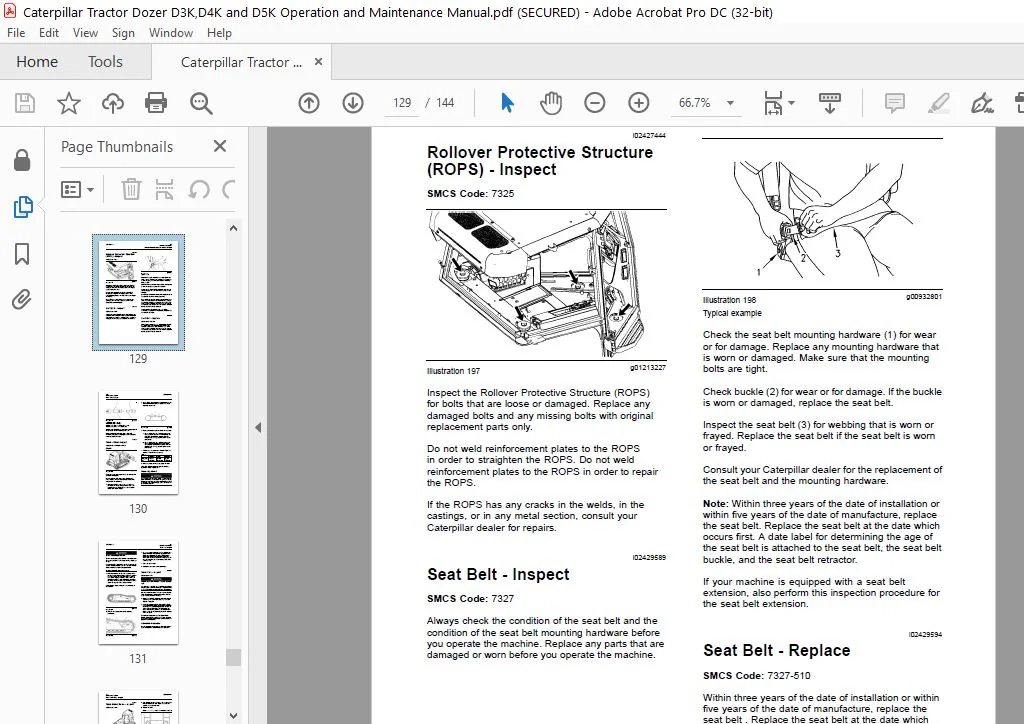Select the arrow selection tool
1024x724 pixels.
tap(507, 103)
